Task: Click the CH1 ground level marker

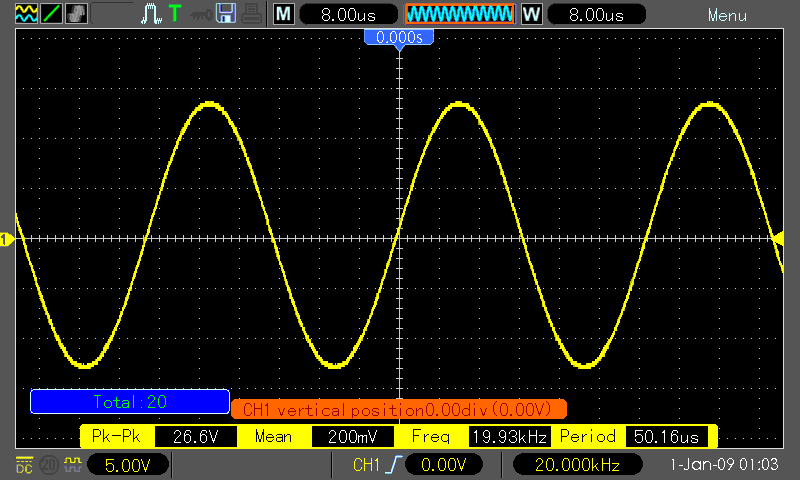Action: pos(6,239)
